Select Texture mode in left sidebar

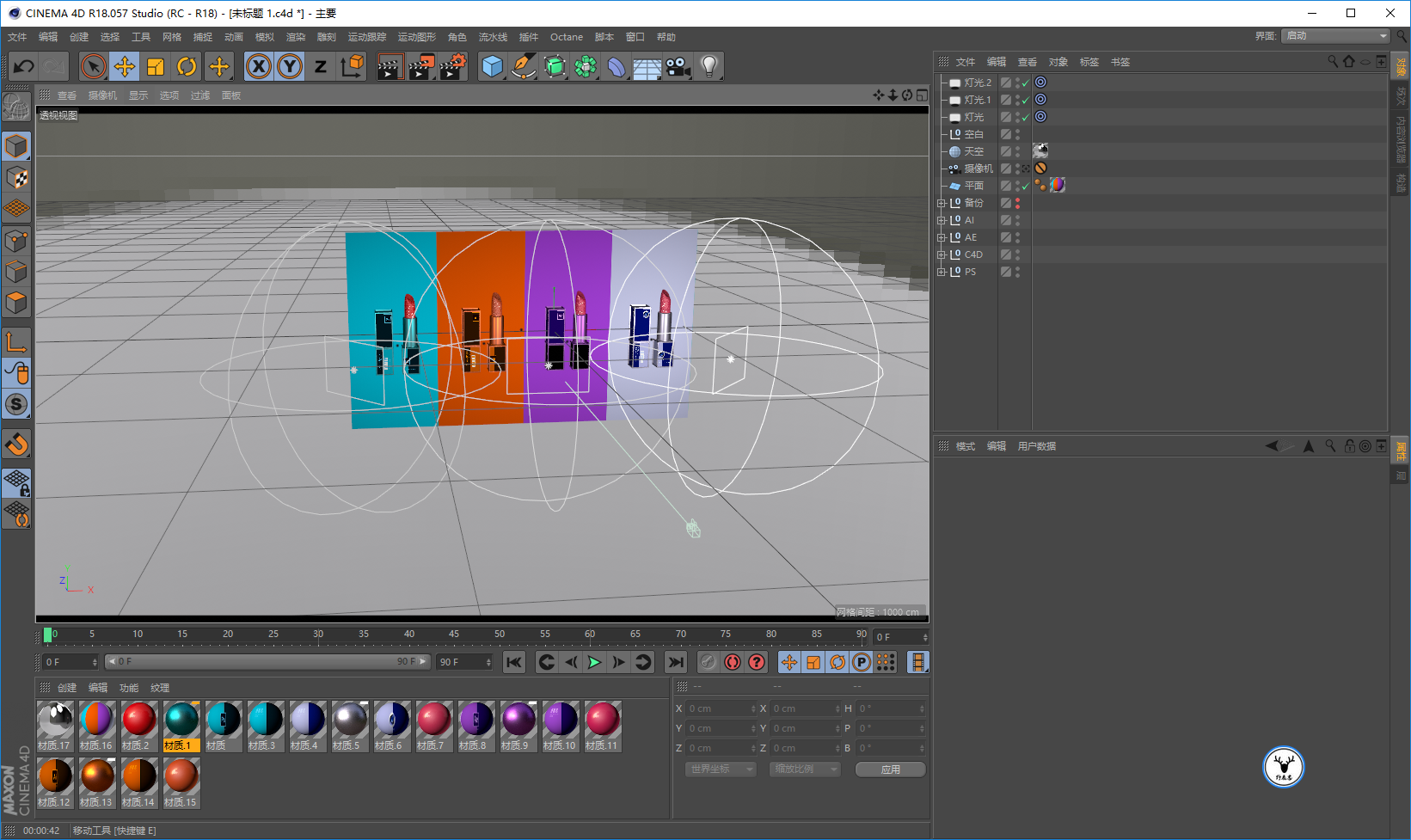(x=16, y=178)
